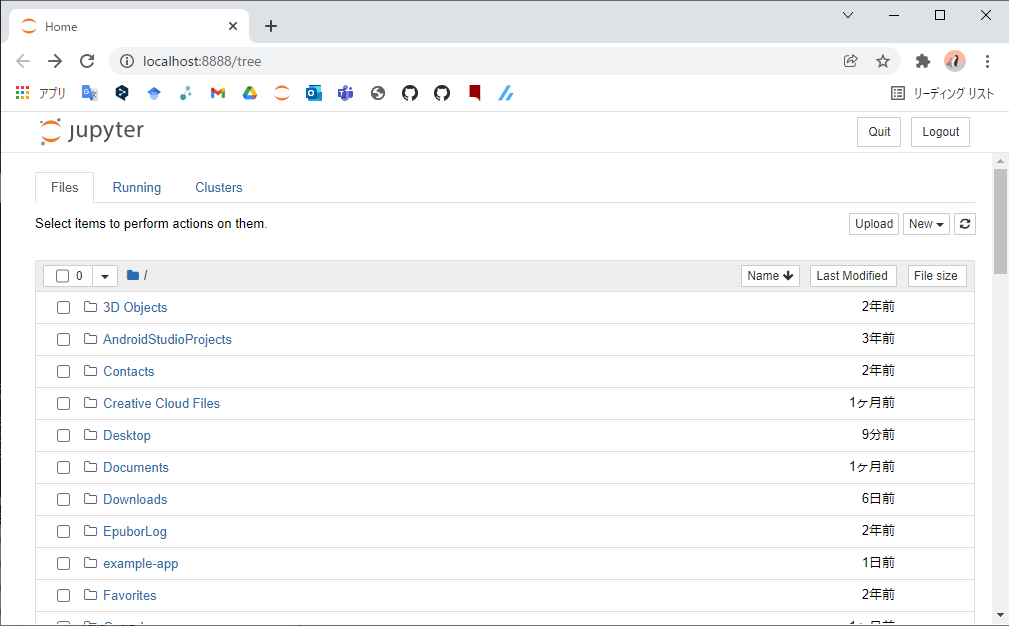Click the share page icon
The image size is (1009, 626).
tap(851, 61)
